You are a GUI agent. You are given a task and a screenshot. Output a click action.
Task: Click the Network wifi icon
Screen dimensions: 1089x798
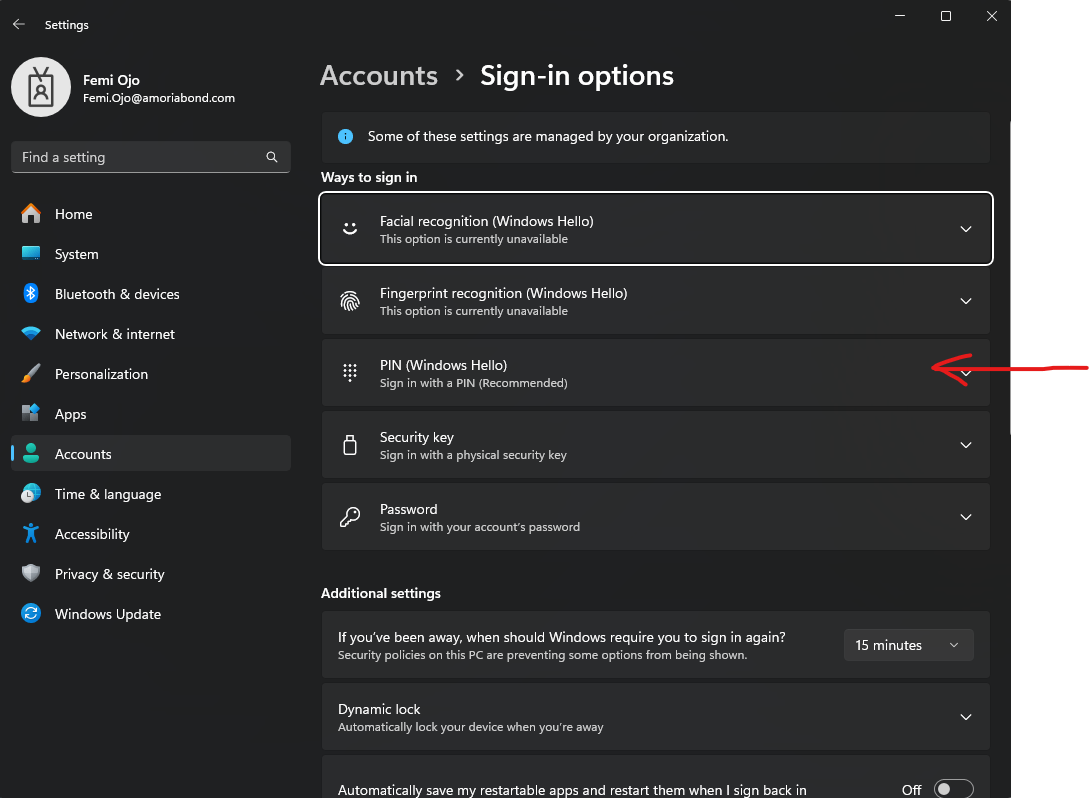tap(31, 333)
